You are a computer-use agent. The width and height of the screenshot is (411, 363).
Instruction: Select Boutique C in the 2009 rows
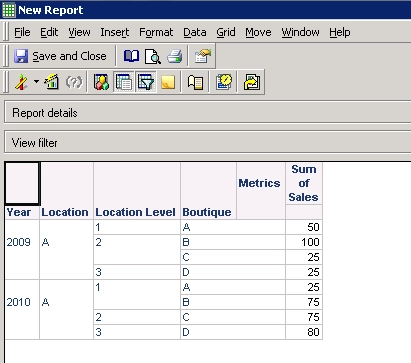coord(233,257)
